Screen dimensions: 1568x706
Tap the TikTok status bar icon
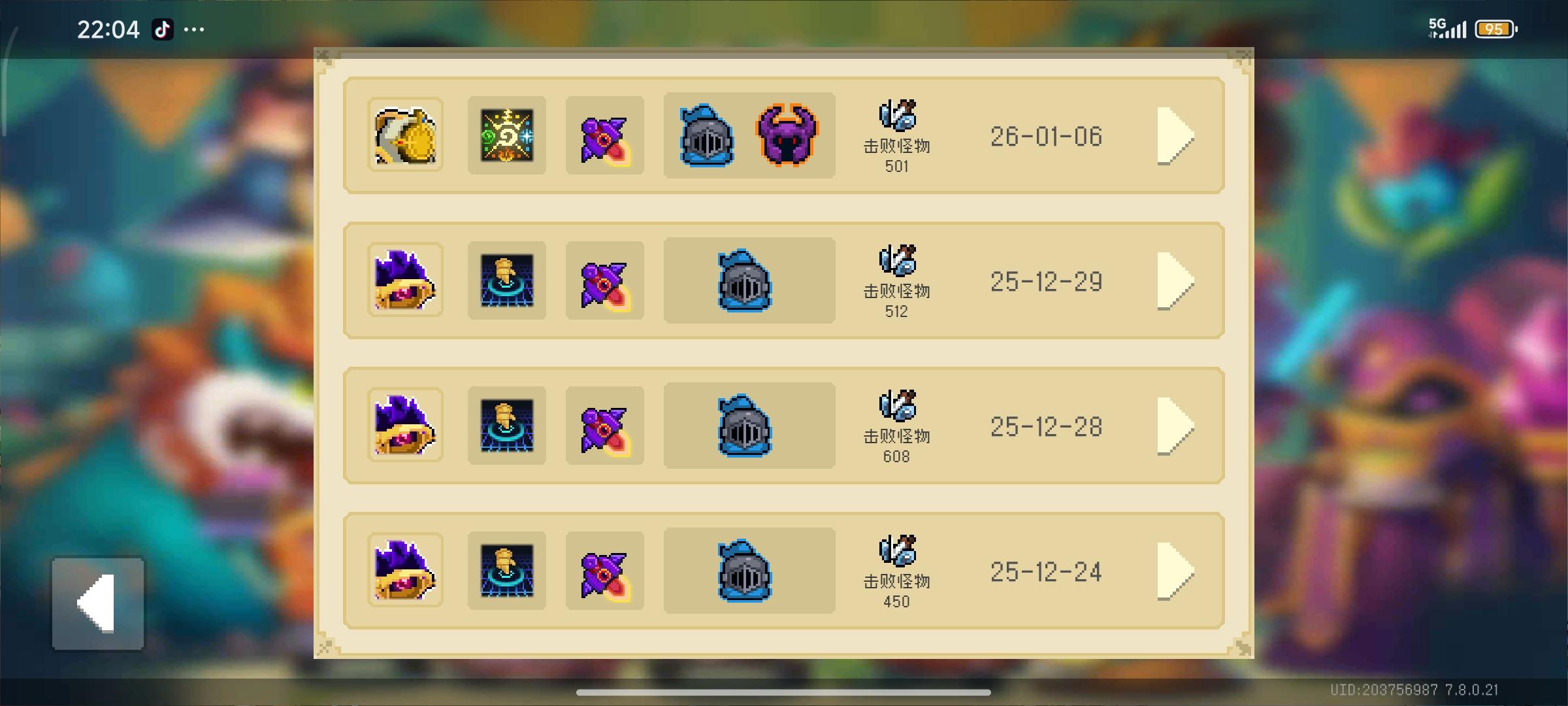[x=163, y=29]
